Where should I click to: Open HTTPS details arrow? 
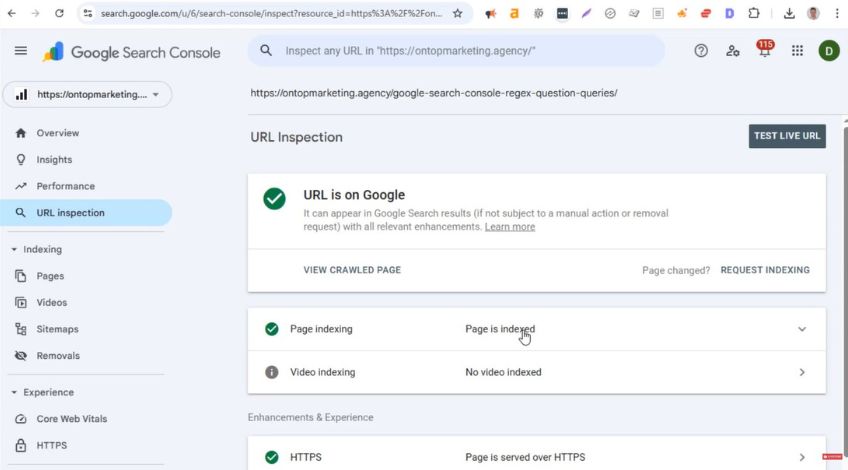(x=801, y=457)
